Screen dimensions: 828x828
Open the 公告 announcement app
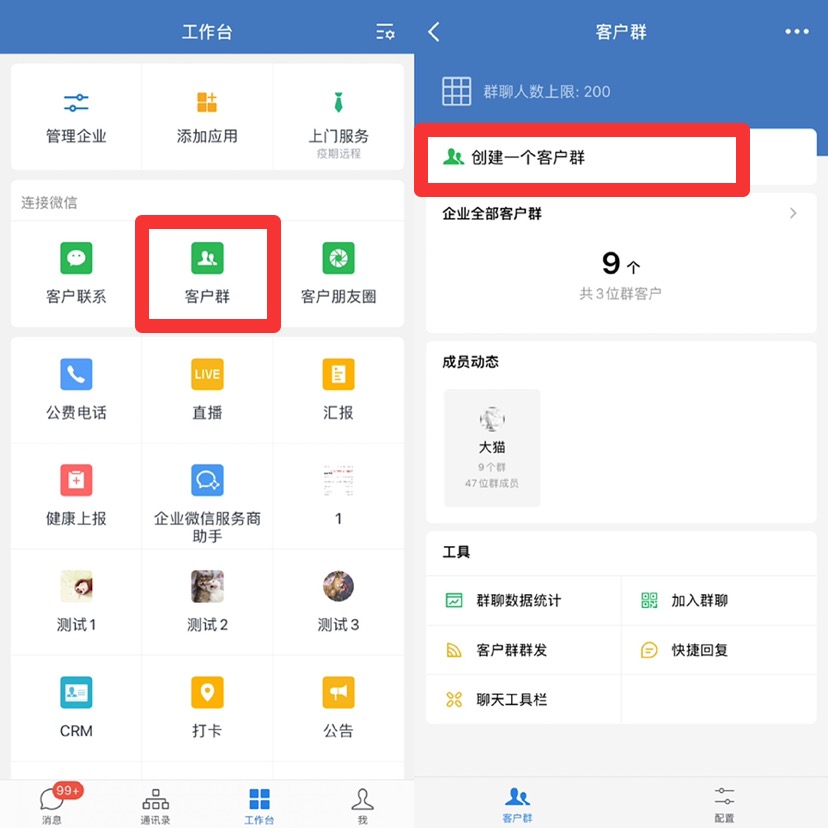click(x=338, y=693)
